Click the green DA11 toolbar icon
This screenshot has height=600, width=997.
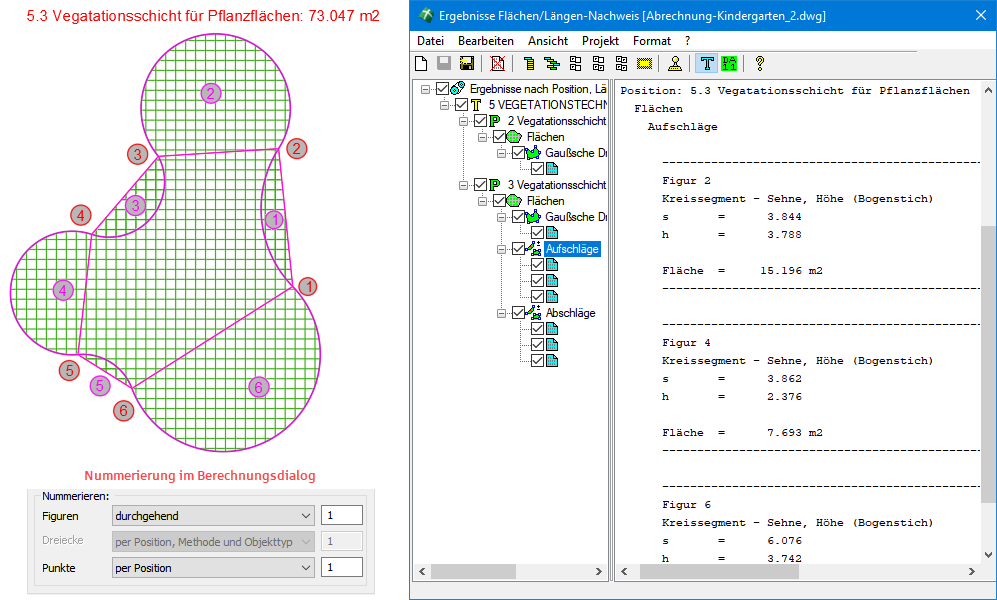[x=729, y=64]
